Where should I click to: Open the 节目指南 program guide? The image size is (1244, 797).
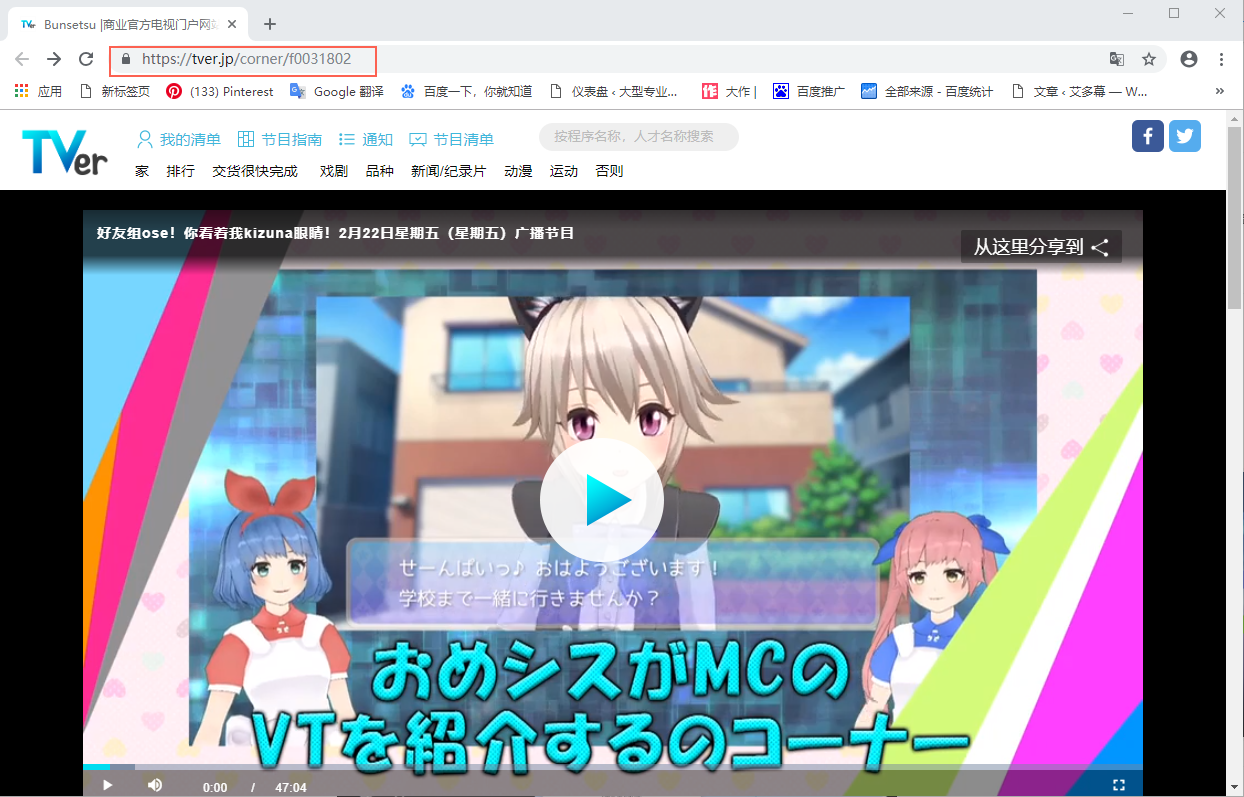click(280, 139)
